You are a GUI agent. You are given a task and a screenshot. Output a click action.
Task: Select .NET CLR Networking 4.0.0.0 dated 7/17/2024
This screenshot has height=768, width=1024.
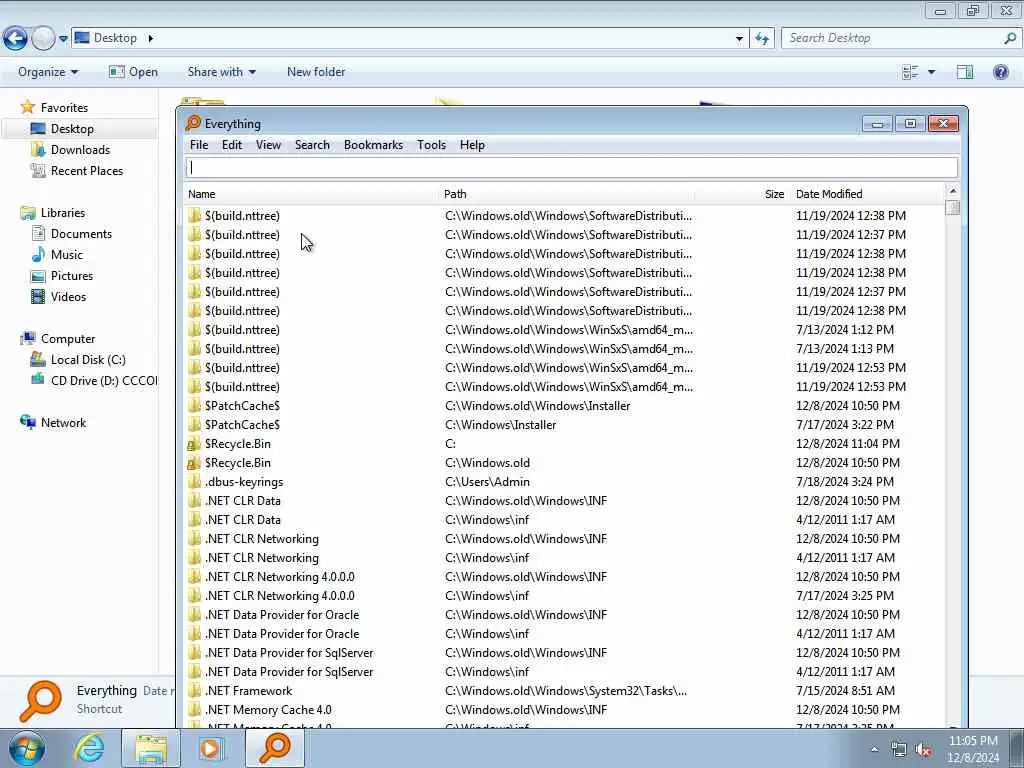(x=565, y=596)
